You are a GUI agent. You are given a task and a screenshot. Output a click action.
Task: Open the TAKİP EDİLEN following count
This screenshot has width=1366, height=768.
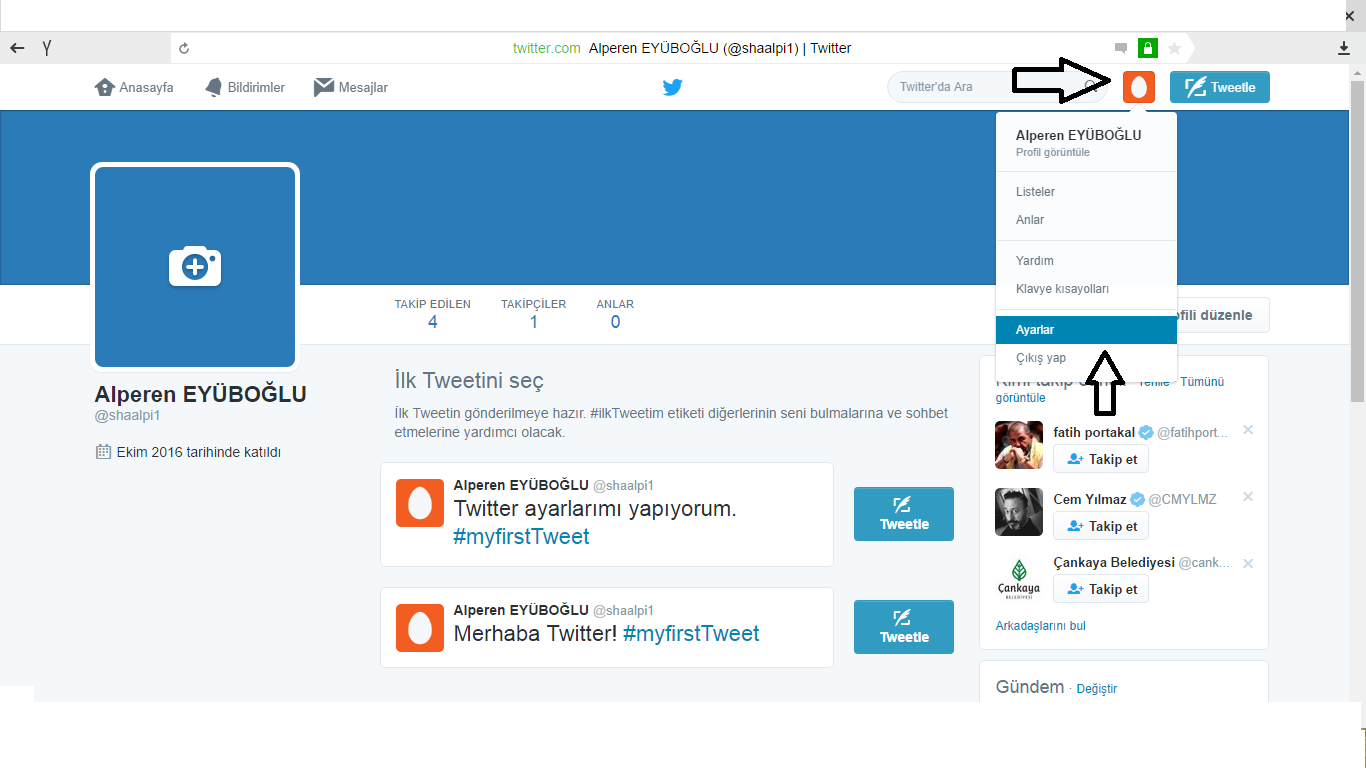click(x=432, y=313)
